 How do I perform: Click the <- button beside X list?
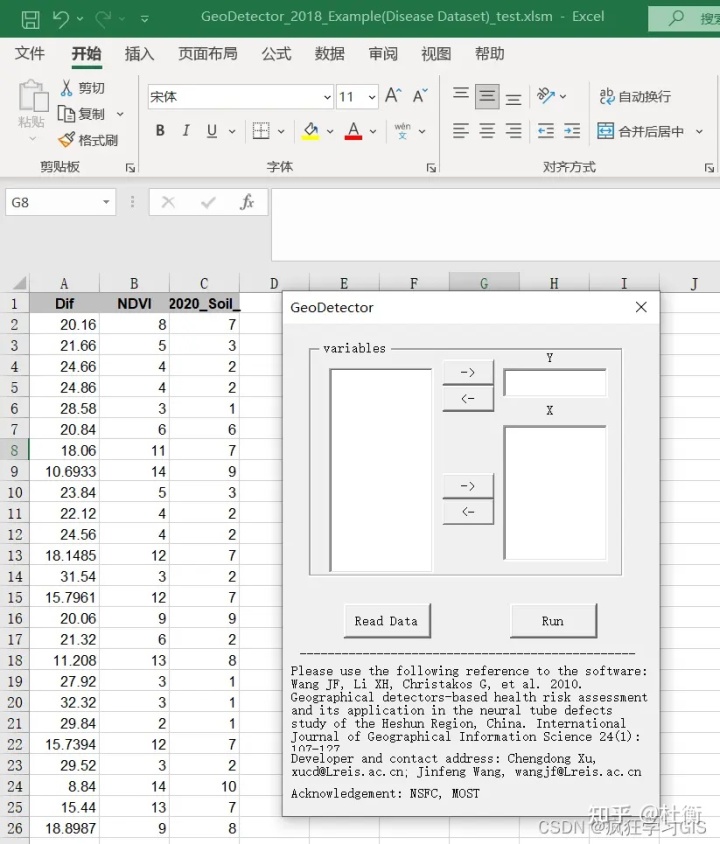468,512
